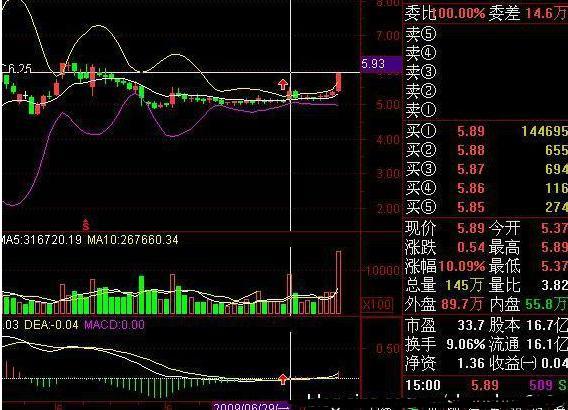Click the 卖⑤ ask row label
The width and height of the screenshot is (568, 410).
point(420,34)
